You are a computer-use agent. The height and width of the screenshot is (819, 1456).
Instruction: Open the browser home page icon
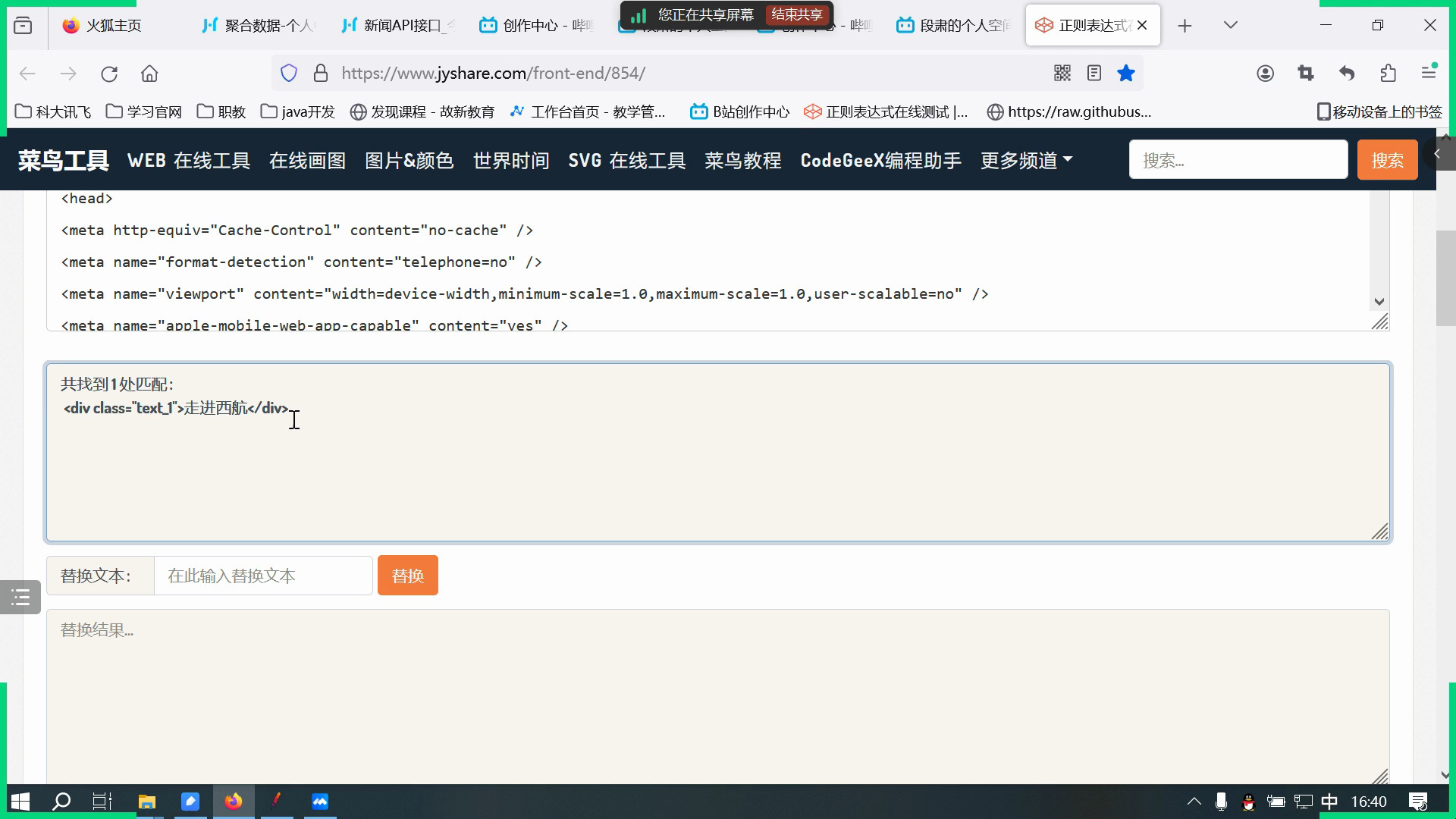[x=149, y=74]
